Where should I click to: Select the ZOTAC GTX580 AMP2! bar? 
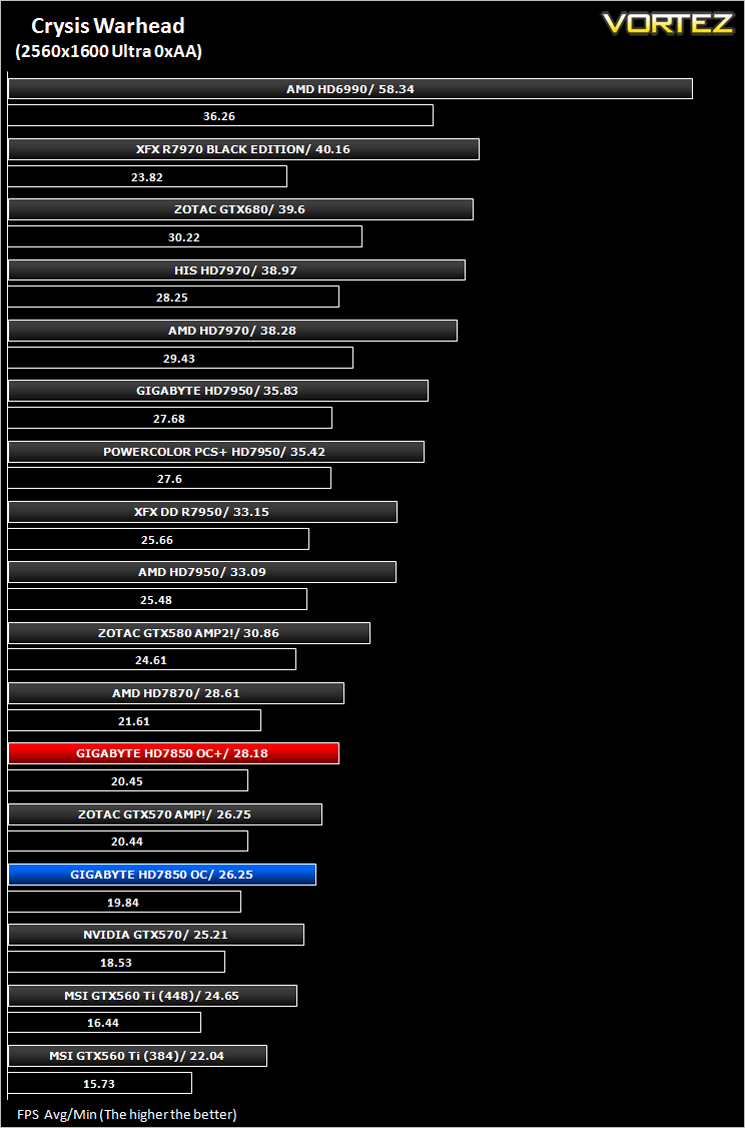pos(189,633)
